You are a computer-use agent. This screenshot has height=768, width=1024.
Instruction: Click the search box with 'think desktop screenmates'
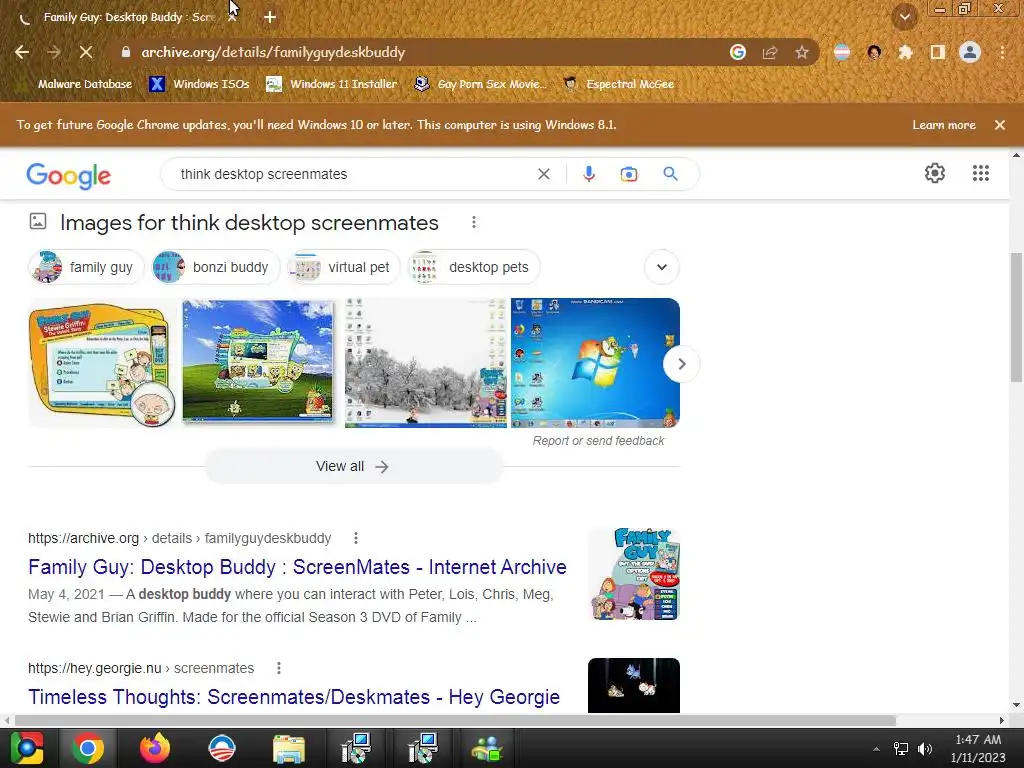click(353, 174)
